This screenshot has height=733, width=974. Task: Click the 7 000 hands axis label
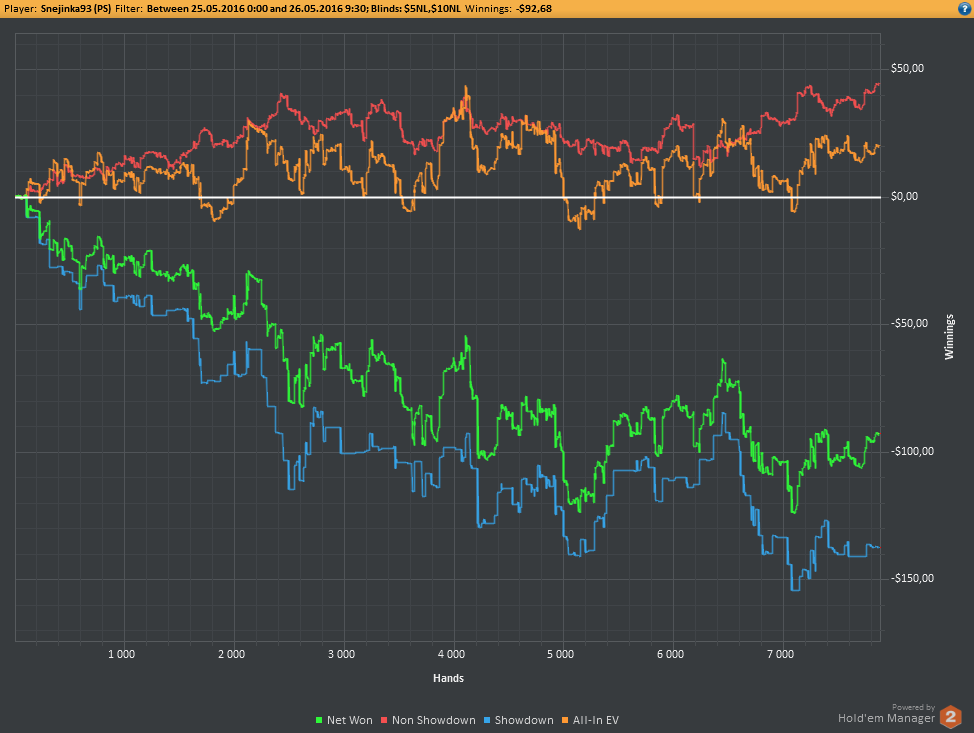tap(780, 654)
